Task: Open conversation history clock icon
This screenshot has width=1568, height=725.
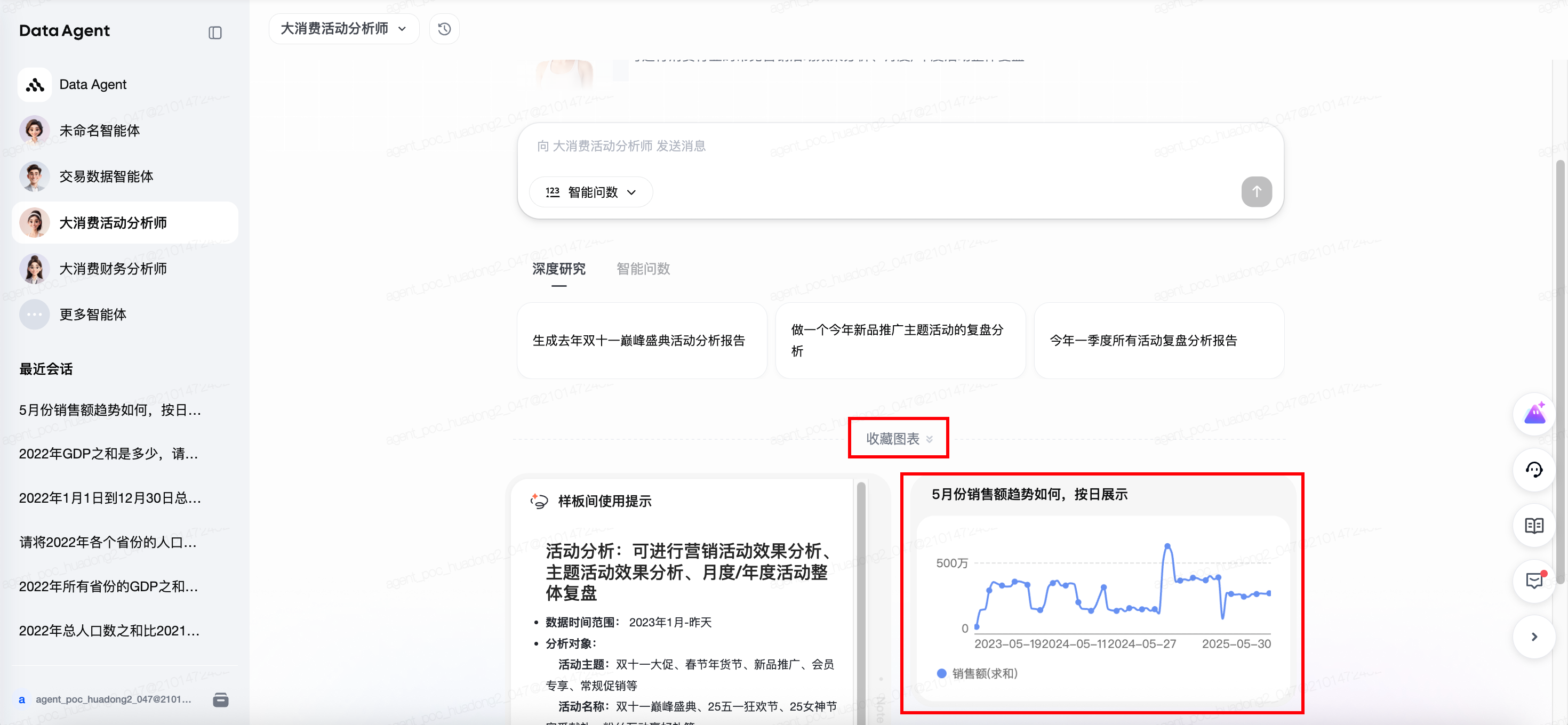Action: click(444, 29)
